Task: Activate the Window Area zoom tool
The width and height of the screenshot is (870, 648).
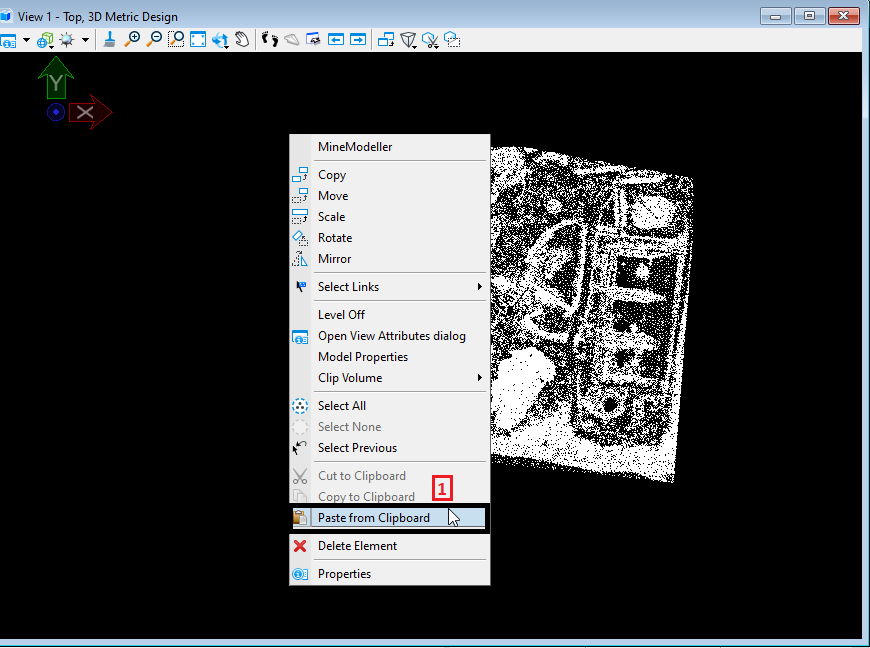Action: coord(176,40)
